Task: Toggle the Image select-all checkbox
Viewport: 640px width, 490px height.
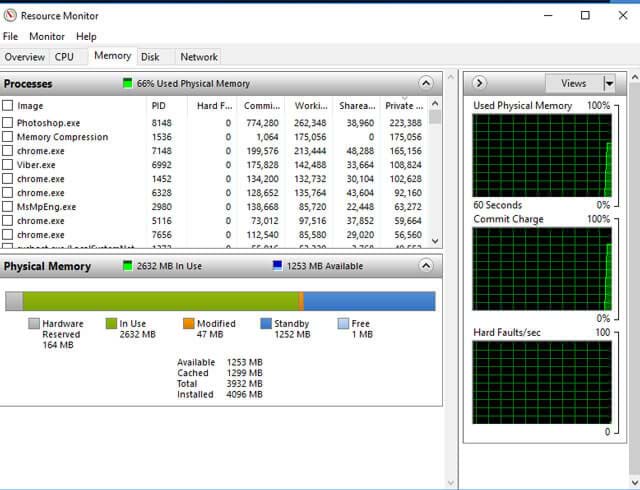Action: click(x=8, y=106)
